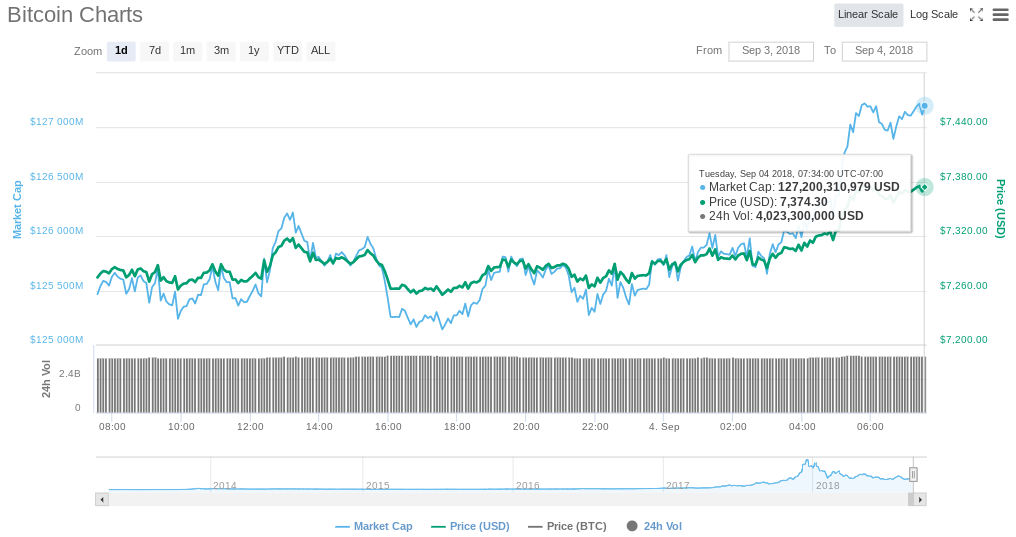This screenshot has width=1016, height=537.
Task: Switch to Linear Scale
Action: click(868, 14)
